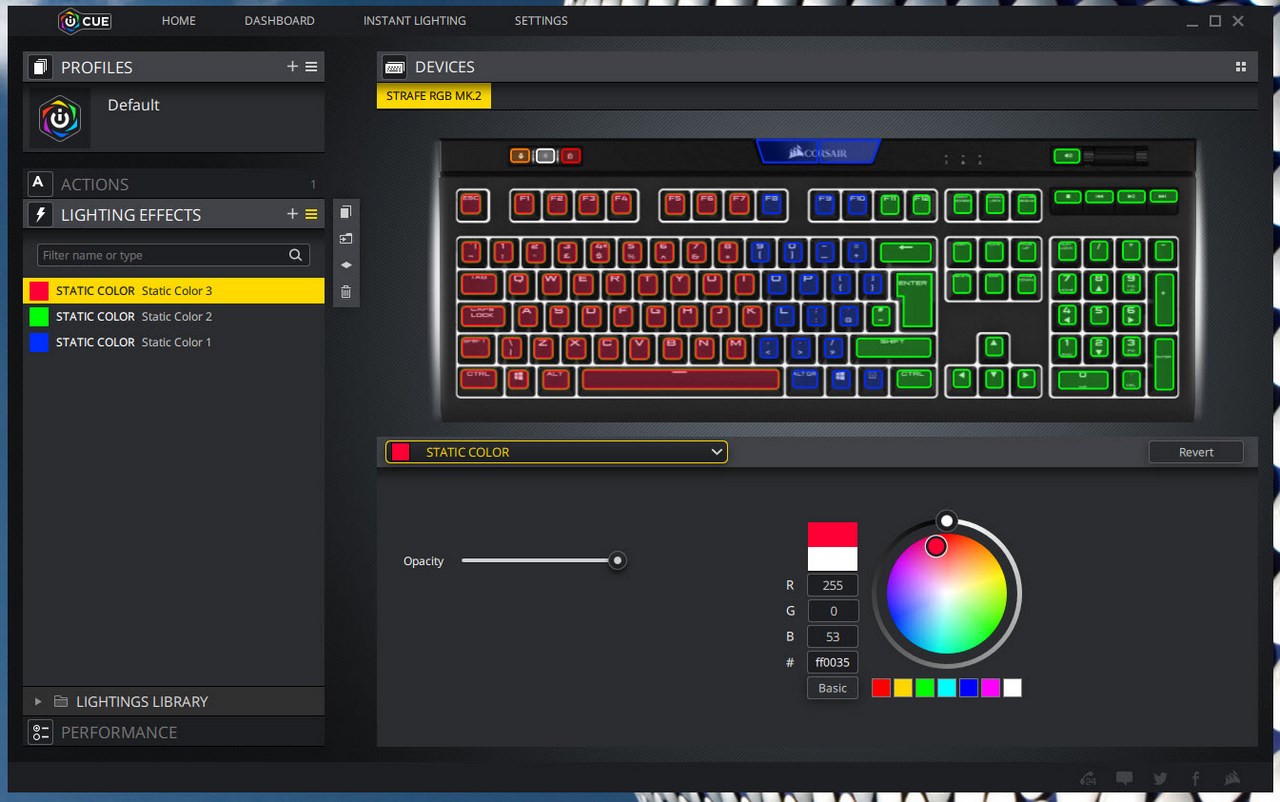Click the Basic color mode button
1280x802 pixels.
(x=832, y=688)
